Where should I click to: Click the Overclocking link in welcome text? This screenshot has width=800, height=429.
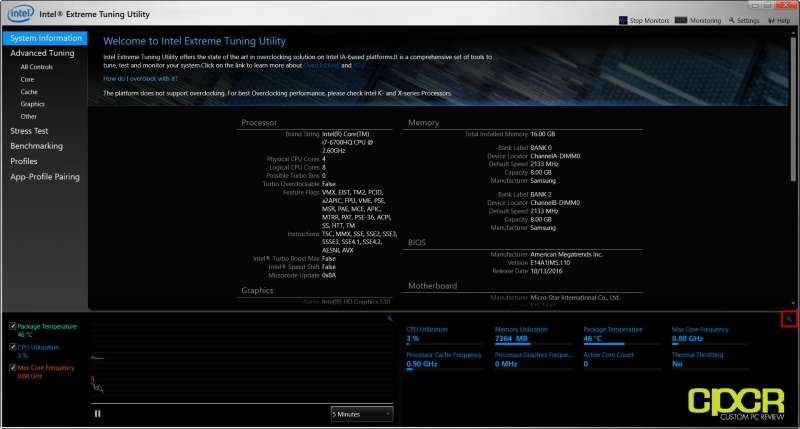(321, 65)
